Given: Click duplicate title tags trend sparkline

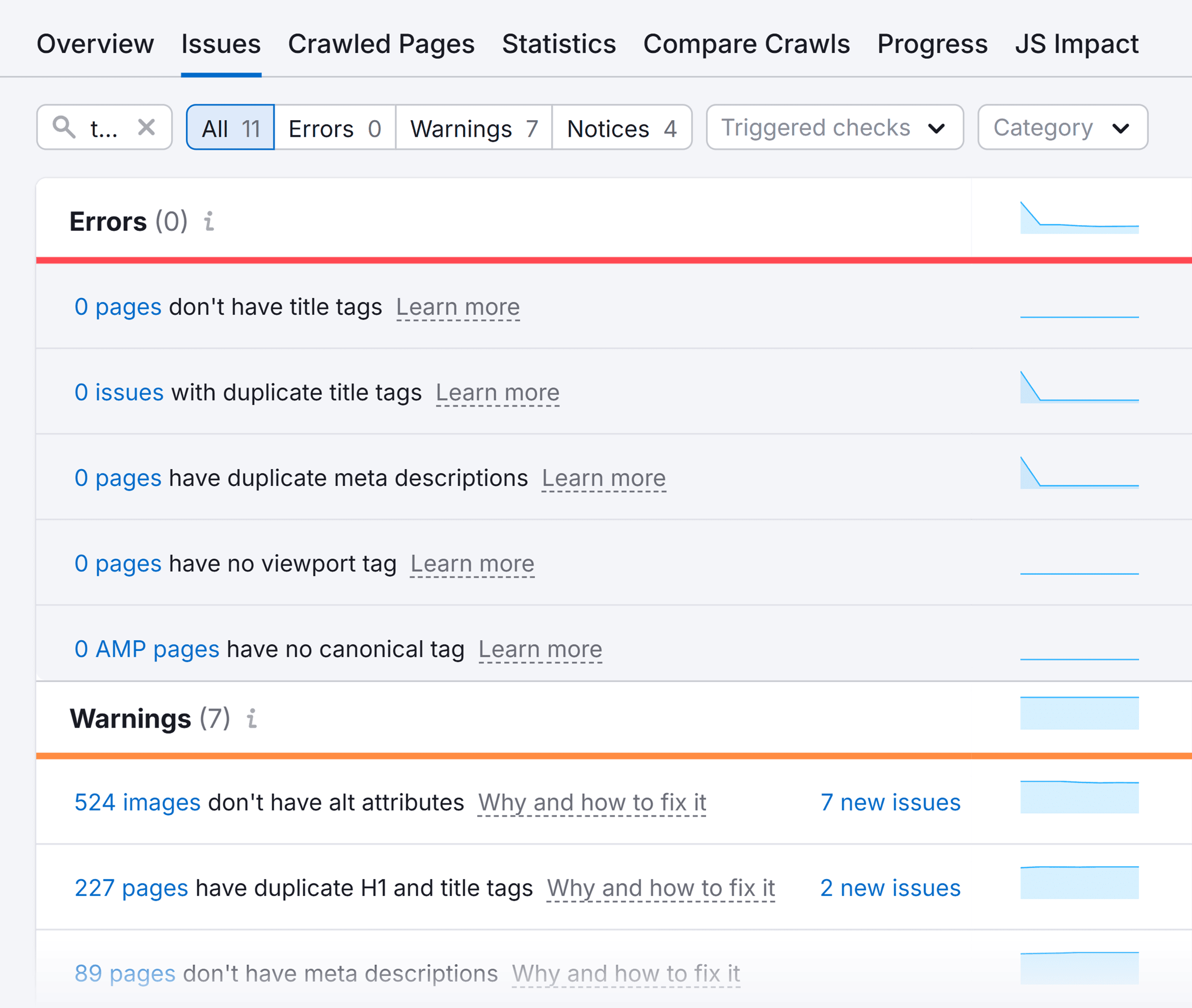Looking at the screenshot, I should (x=1079, y=387).
